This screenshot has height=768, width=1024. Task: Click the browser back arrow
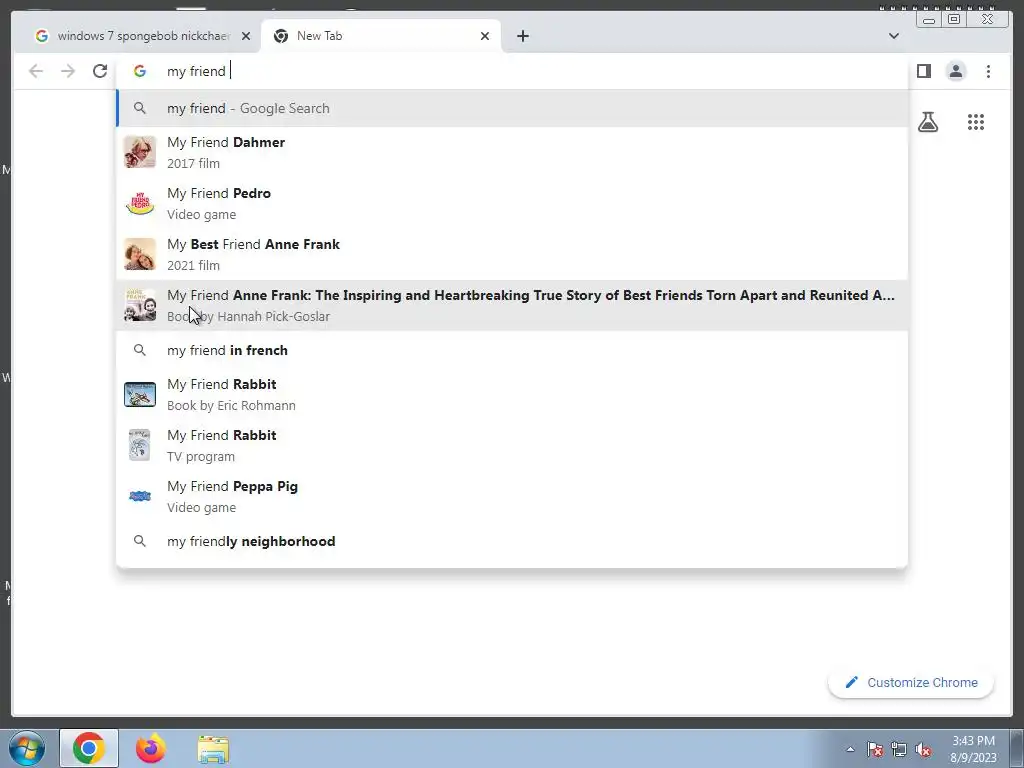36,71
